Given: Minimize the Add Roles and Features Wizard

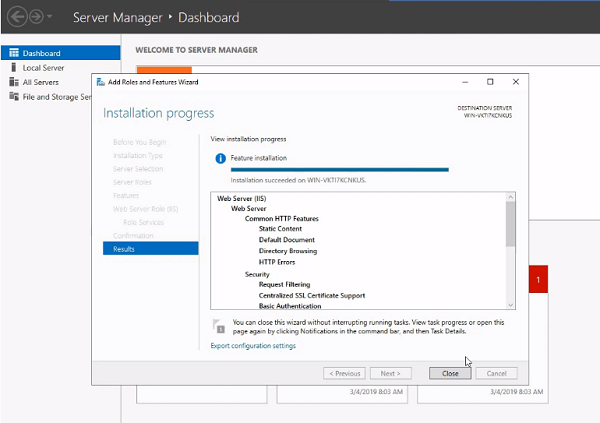Looking at the screenshot, I should (x=465, y=82).
